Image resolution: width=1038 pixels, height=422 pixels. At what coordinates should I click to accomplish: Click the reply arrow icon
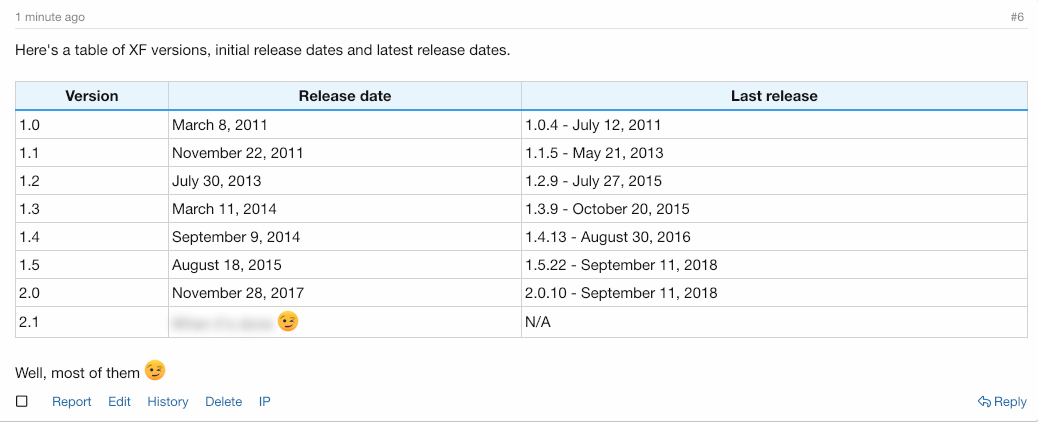pyautogui.click(x=984, y=401)
